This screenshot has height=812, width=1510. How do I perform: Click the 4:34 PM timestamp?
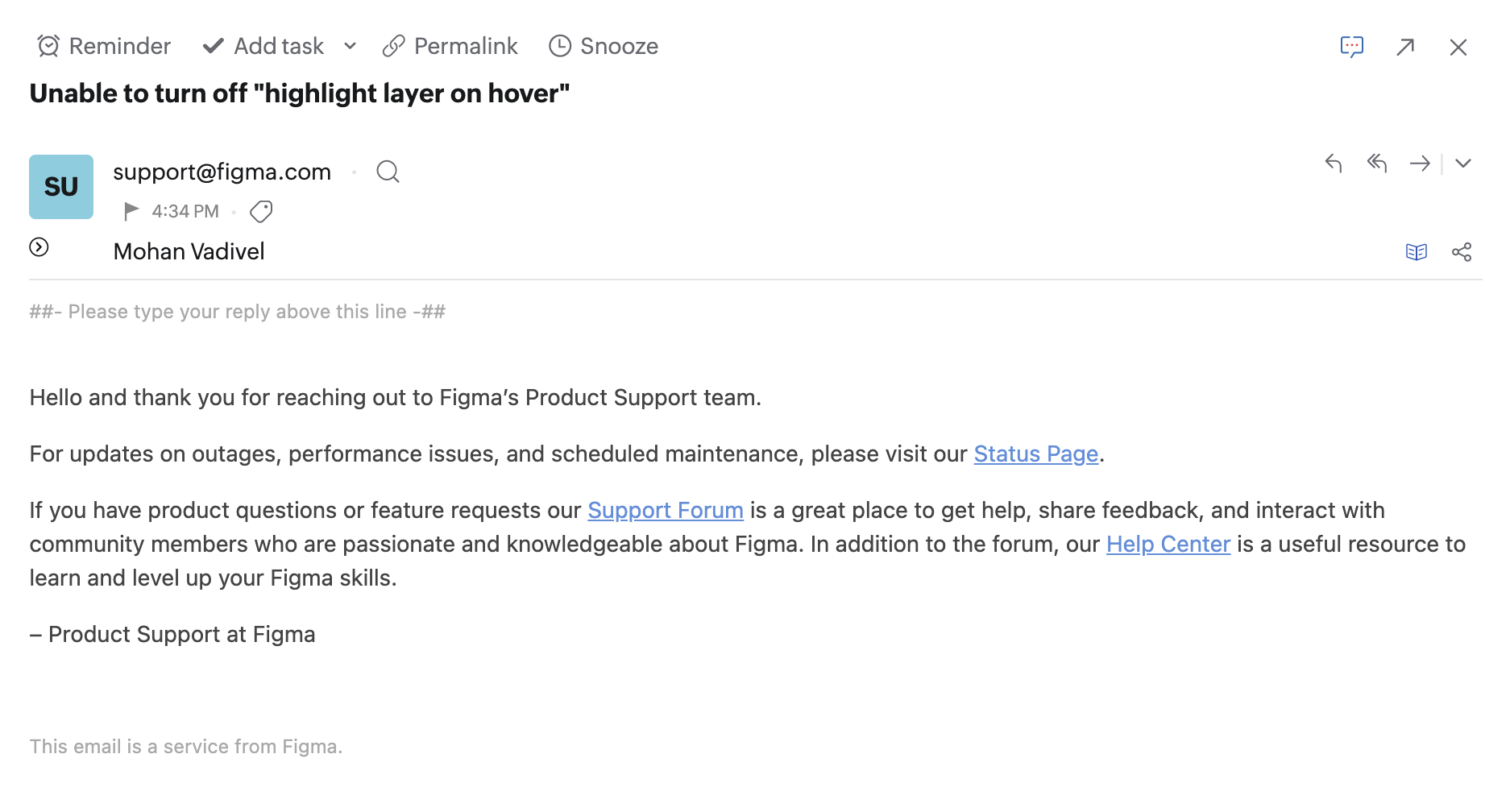pos(185,211)
